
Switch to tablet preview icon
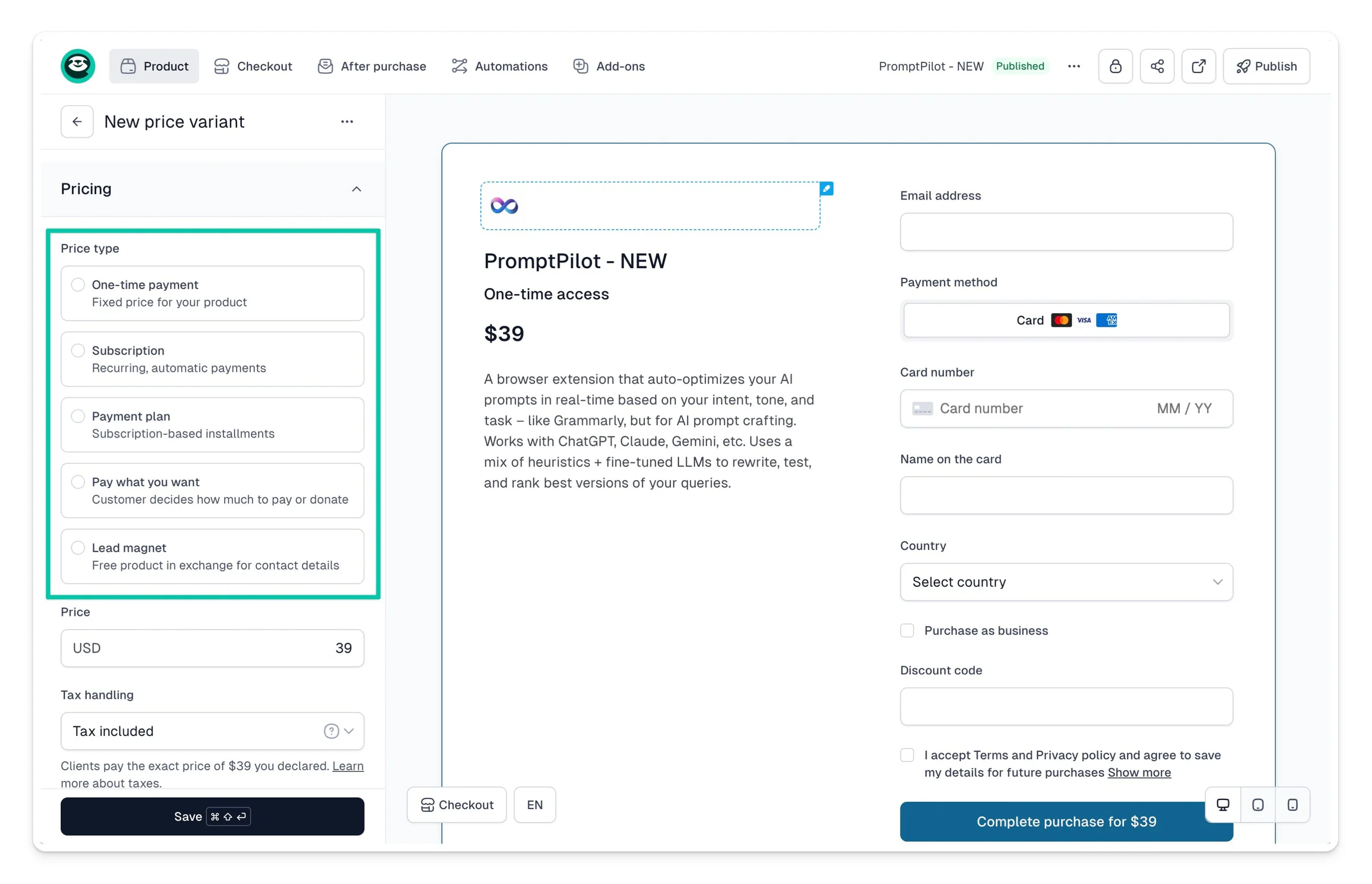click(x=1257, y=804)
